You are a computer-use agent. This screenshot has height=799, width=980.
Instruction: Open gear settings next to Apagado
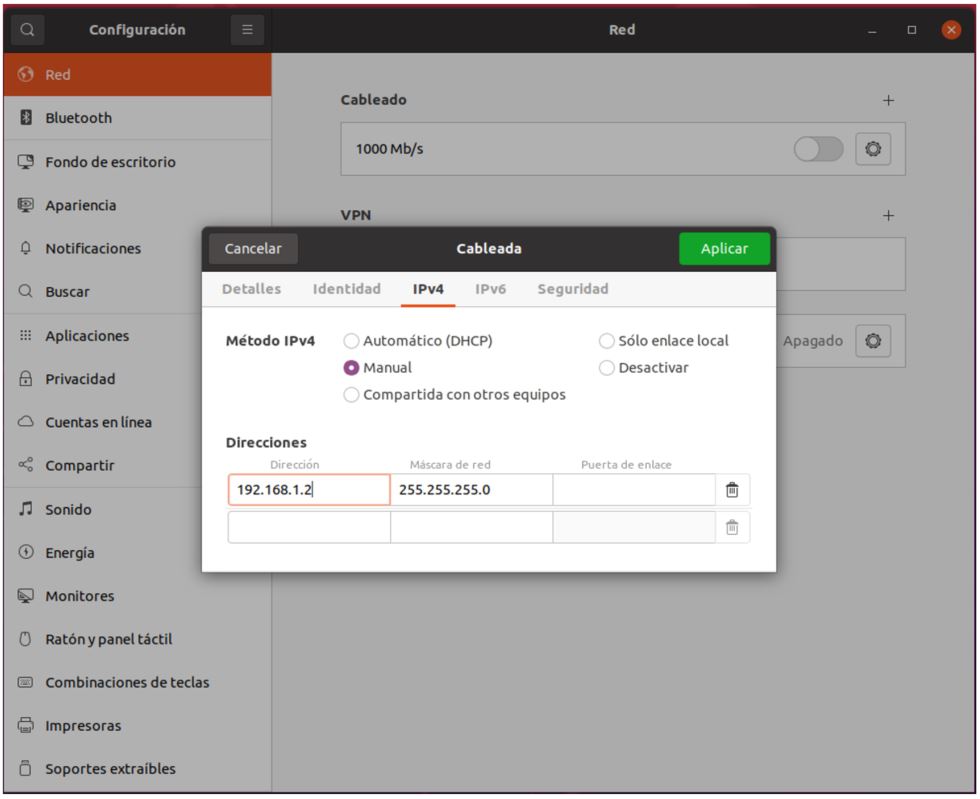coord(873,341)
